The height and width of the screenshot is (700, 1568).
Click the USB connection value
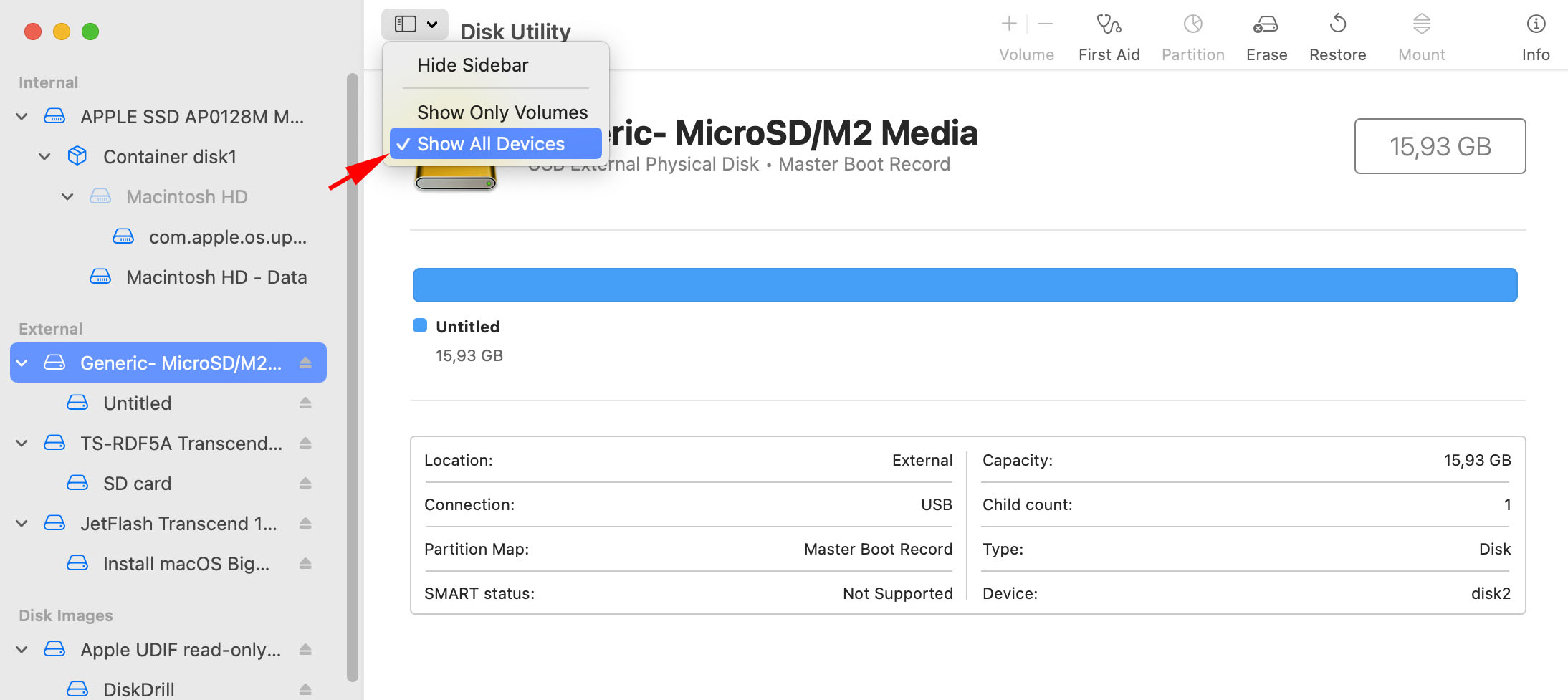(936, 504)
